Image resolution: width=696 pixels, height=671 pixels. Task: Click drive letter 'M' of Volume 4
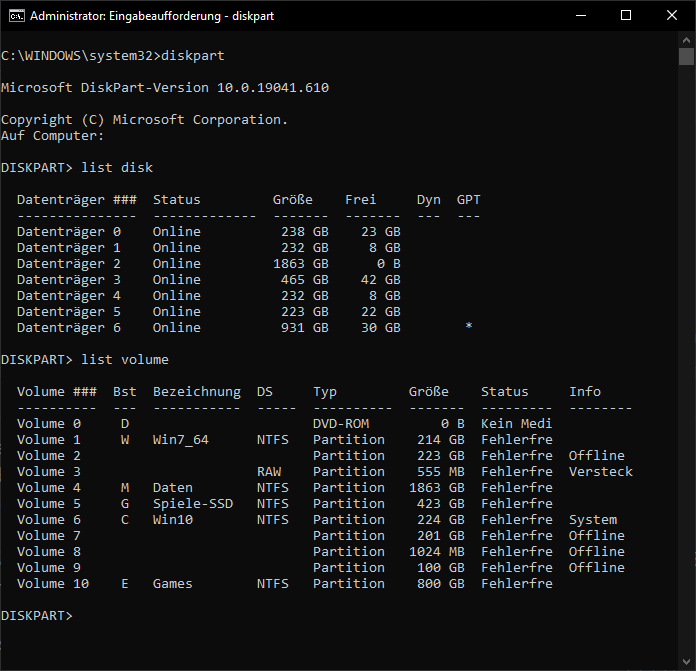pyautogui.click(x=125, y=487)
